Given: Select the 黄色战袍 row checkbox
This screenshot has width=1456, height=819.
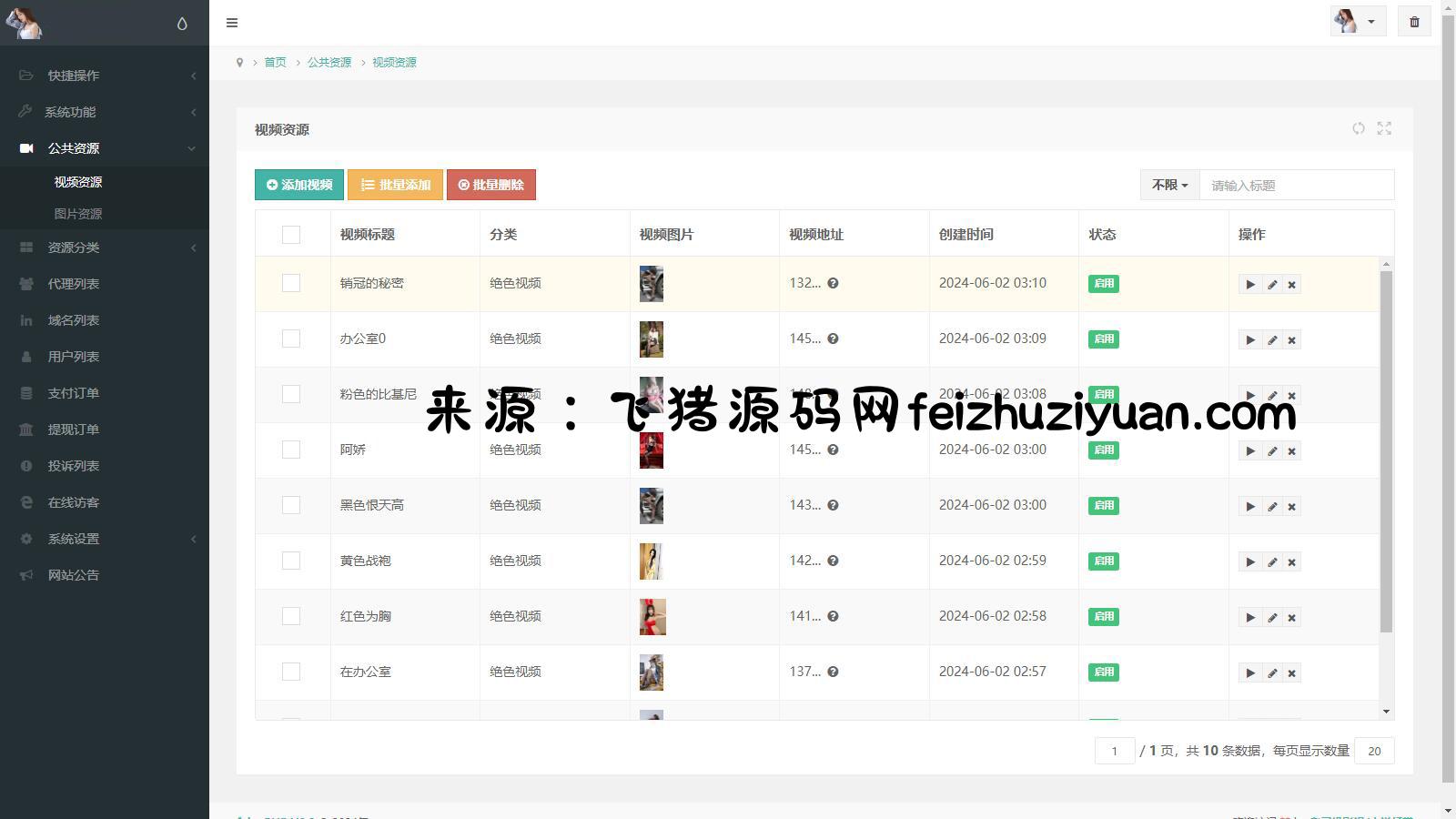Looking at the screenshot, I should tap(291, 561).
